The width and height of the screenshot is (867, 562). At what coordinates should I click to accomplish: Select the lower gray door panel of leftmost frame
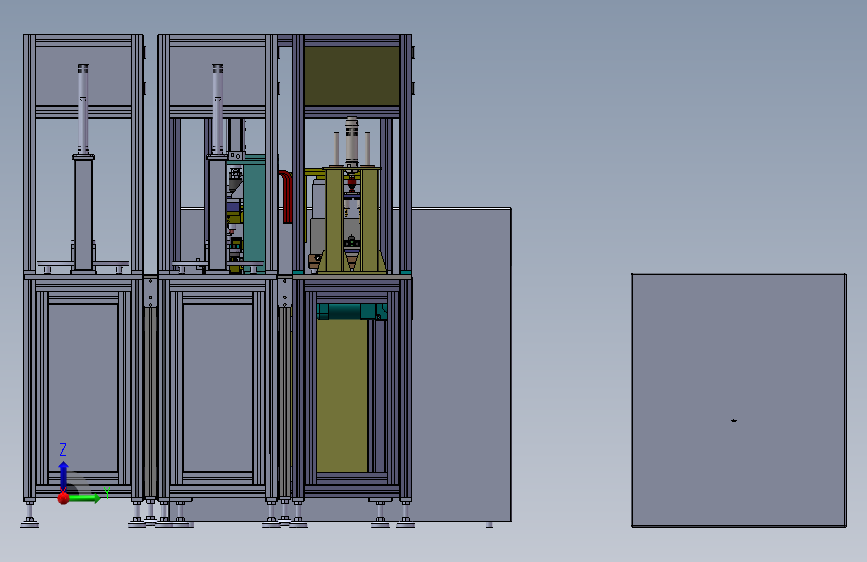(83, 387)
